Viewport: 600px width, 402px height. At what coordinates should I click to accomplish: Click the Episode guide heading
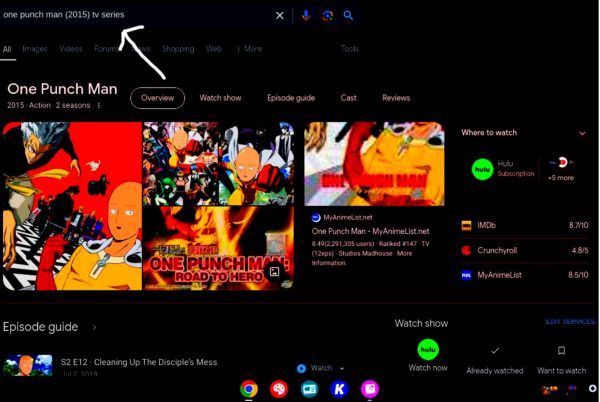coord(41,327)
